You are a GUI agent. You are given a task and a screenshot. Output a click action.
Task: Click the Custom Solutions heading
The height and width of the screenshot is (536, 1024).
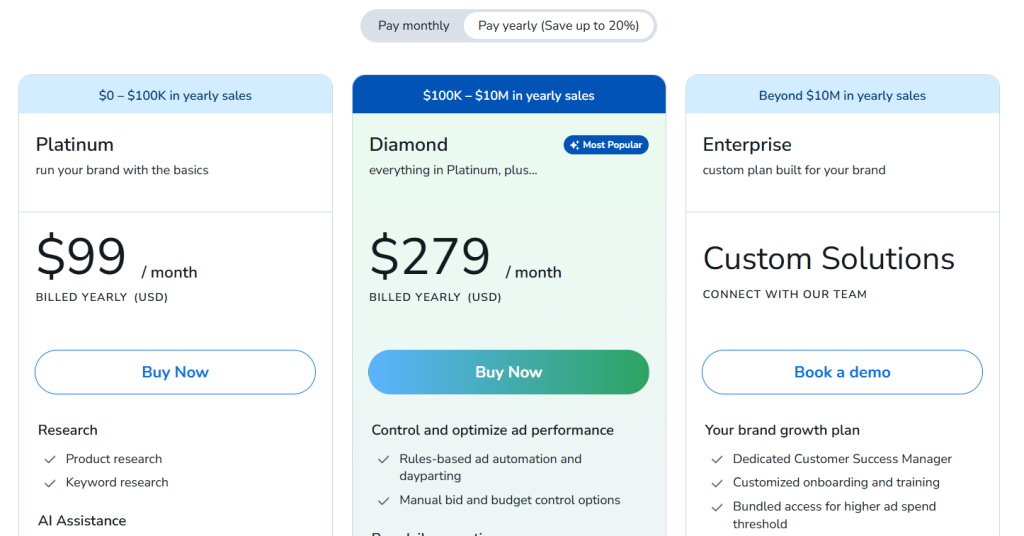(x=828, y=259)
